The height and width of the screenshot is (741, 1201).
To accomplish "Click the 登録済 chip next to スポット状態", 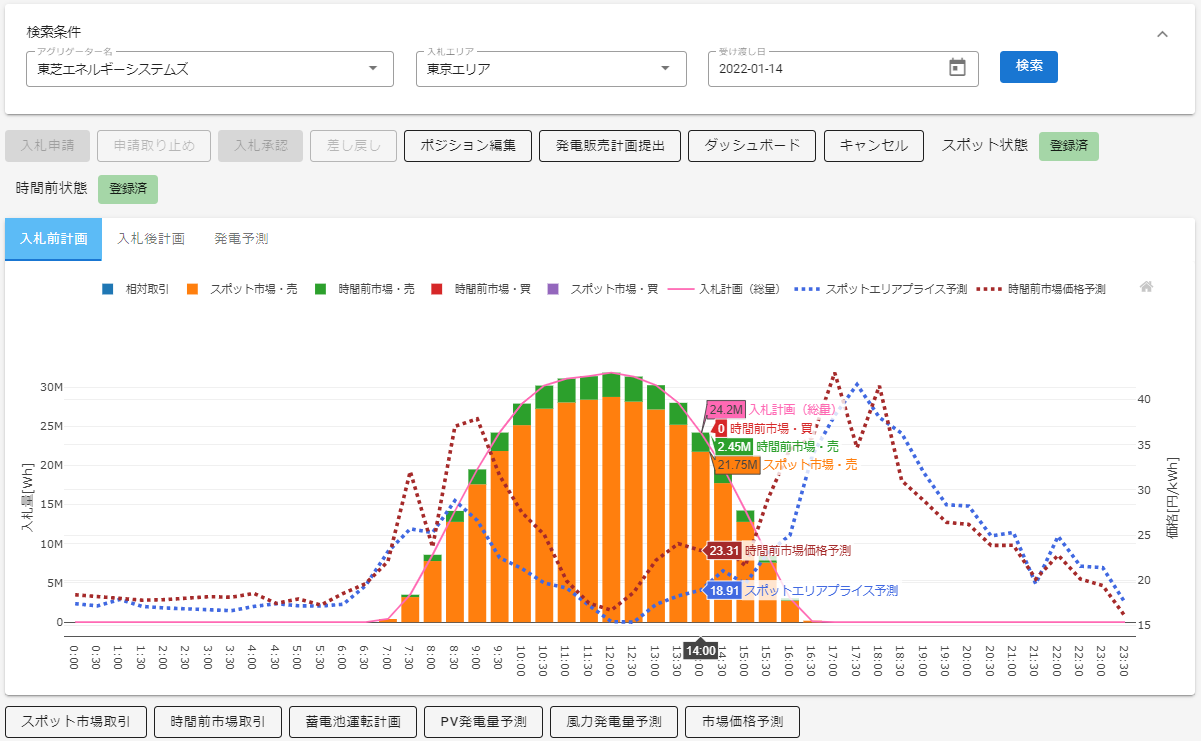I will pos(1068,146).
